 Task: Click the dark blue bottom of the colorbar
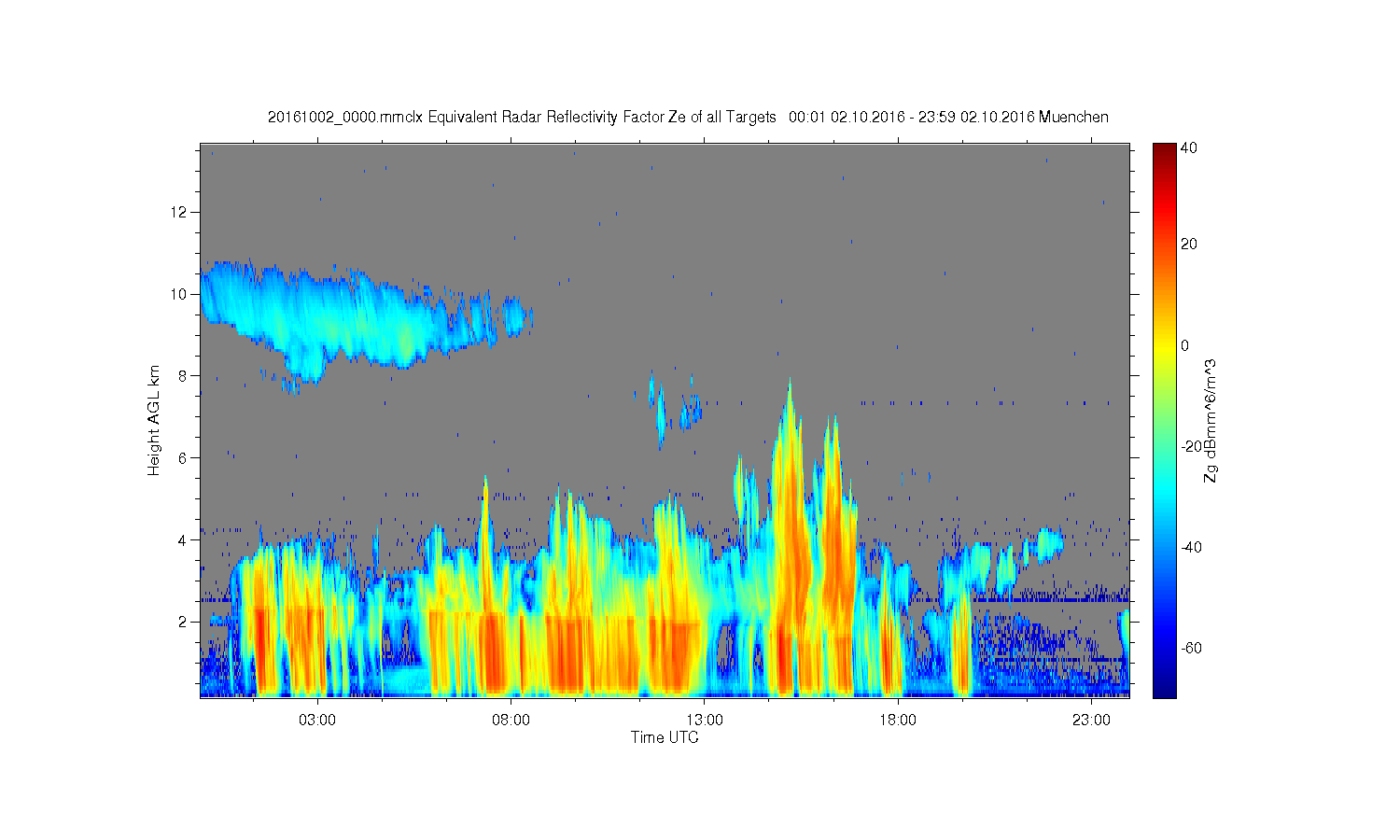(x=1164, y=691)
